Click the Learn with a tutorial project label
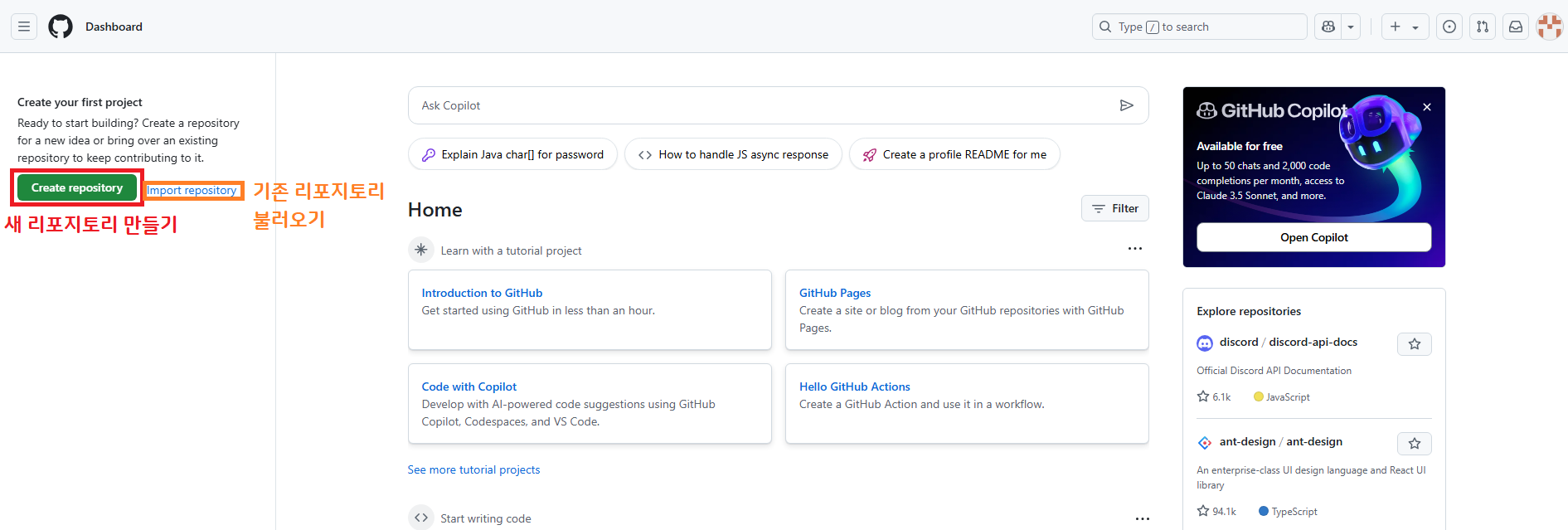The width and height of the screenshot is (1568, 530). click(x=511, y=250)
